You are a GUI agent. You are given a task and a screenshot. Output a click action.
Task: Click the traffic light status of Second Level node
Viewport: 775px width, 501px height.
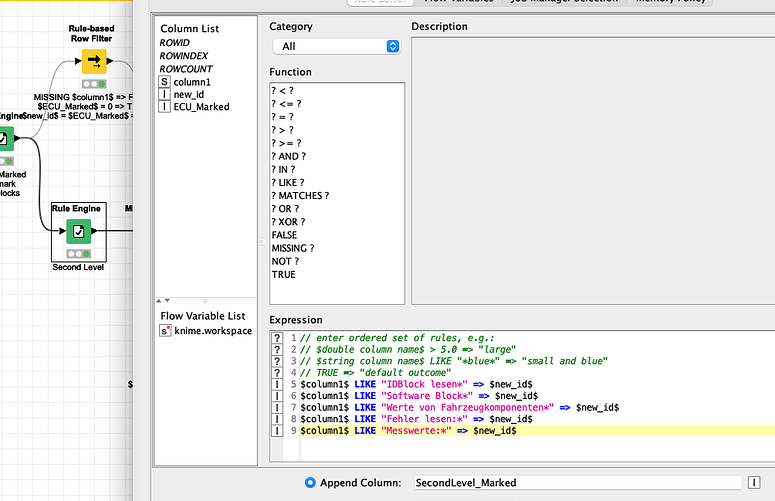click(79, 254)
